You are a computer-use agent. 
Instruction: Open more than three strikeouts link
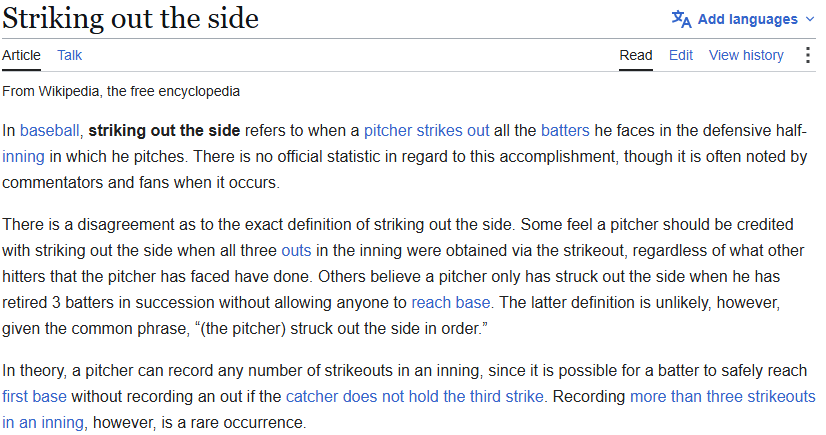click(x=723, y=396)
